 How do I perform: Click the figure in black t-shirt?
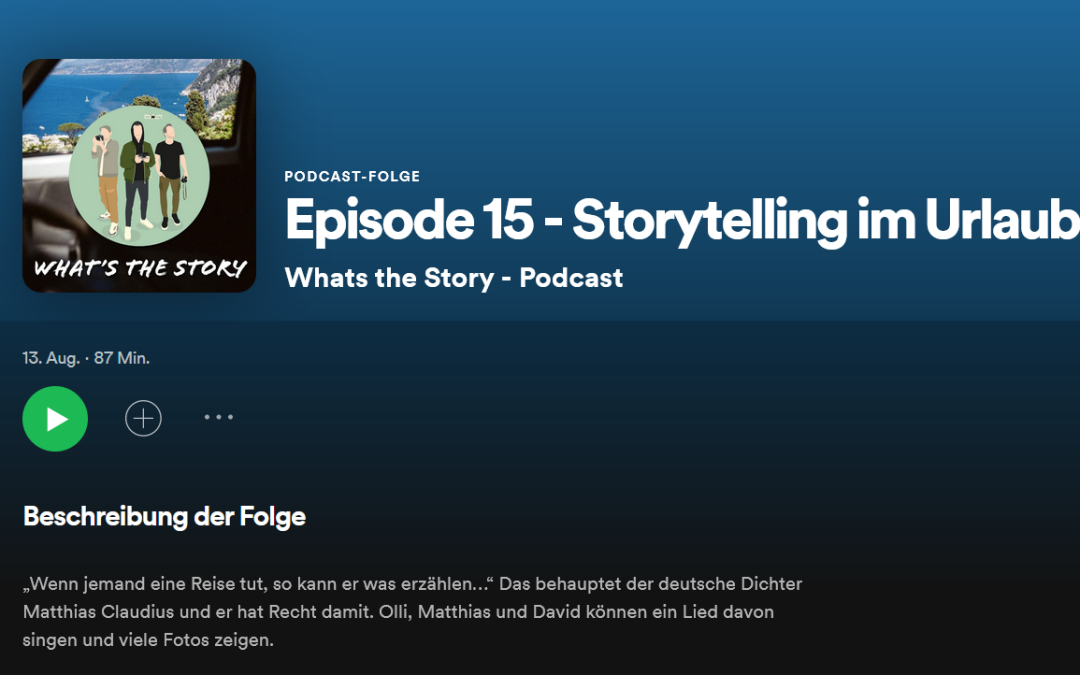171,176
